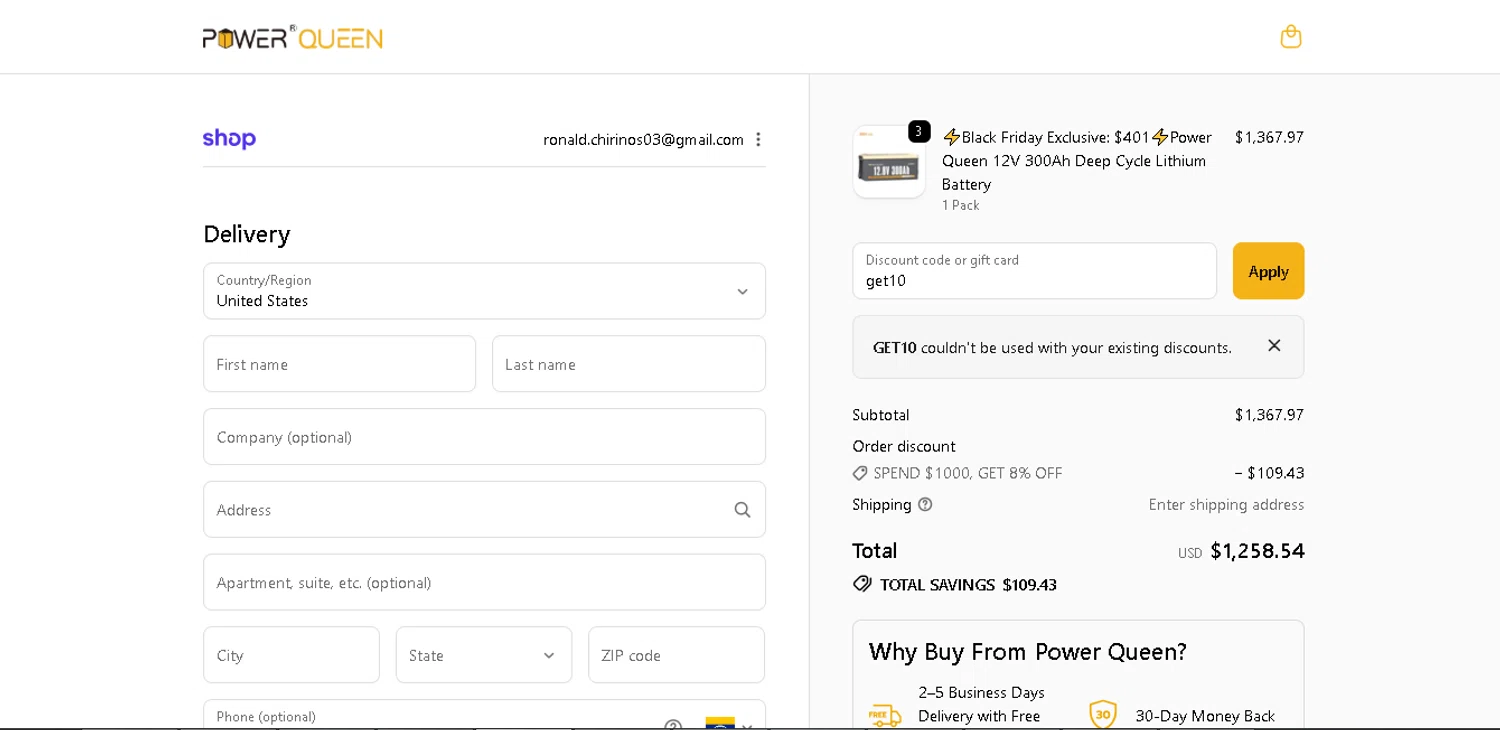
Task: Click the Delivery heading
Action: (247, 234)
